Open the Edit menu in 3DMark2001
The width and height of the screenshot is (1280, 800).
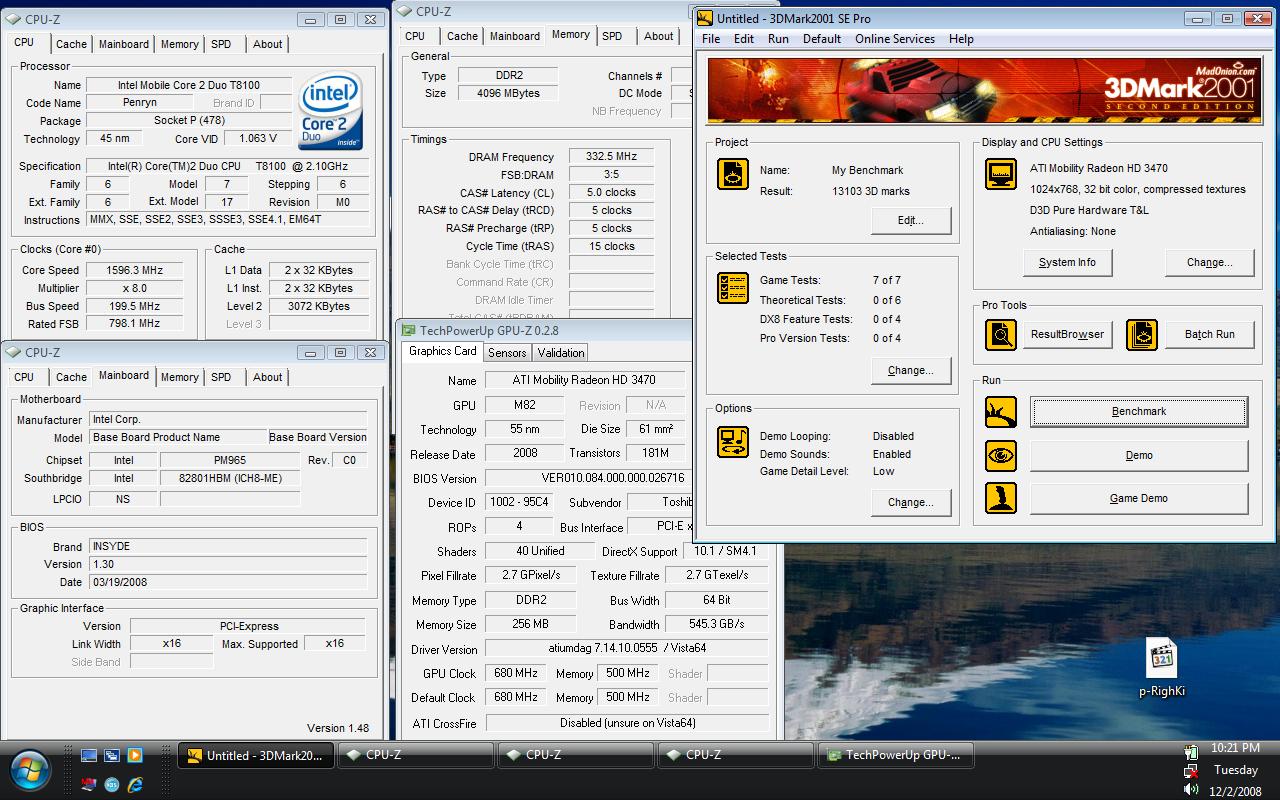(x=744, y=39)
